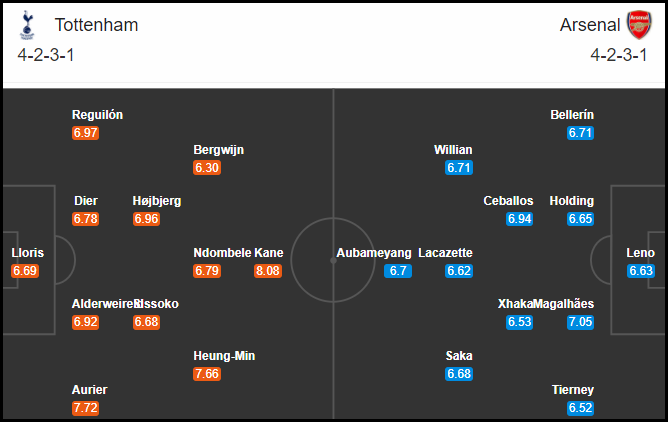
Task: Click Heung-Min's 7.66 rating badge
Action: pyautogui.click(x=207, y=374)
